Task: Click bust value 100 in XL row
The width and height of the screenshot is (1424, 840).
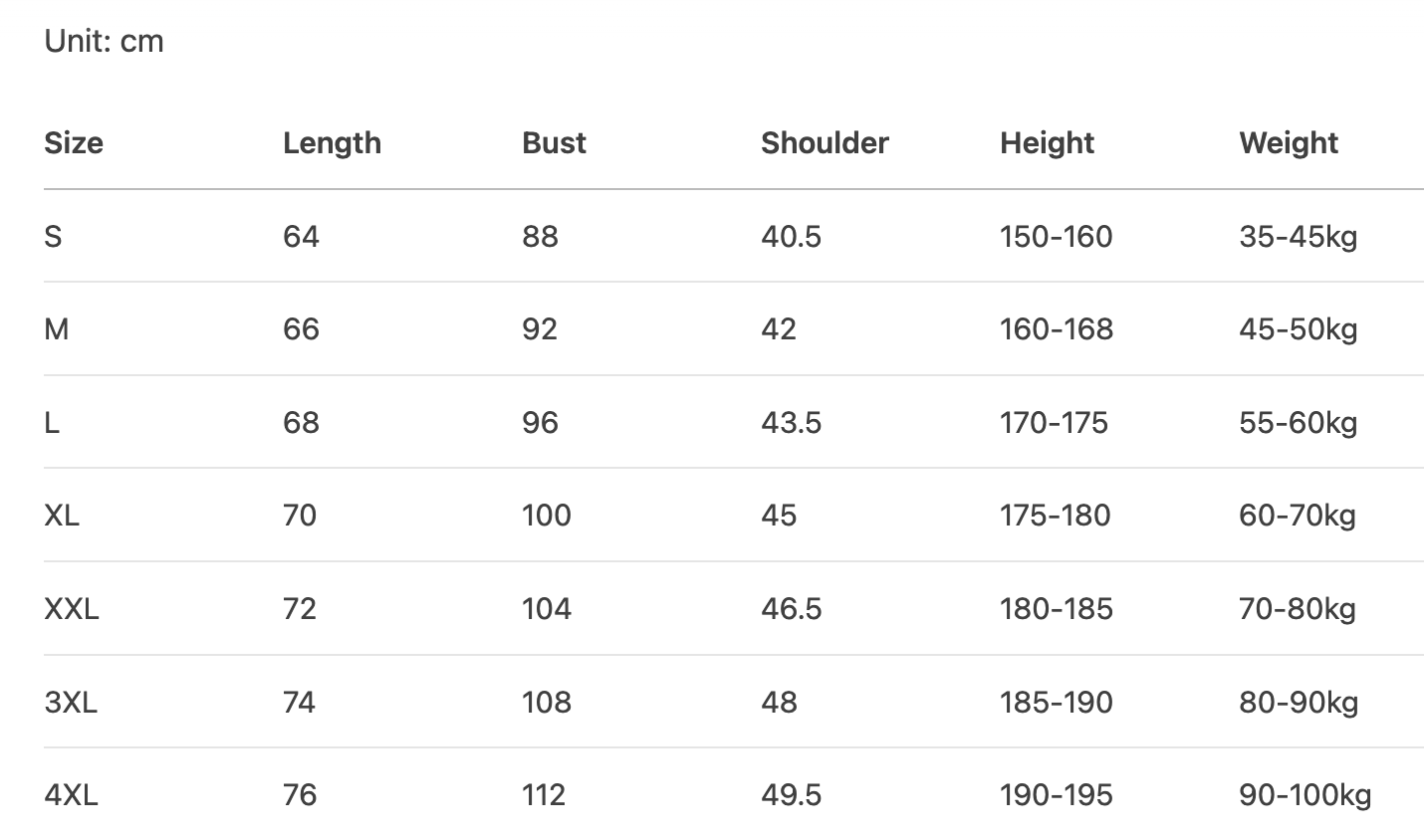Action: (547, 516)
